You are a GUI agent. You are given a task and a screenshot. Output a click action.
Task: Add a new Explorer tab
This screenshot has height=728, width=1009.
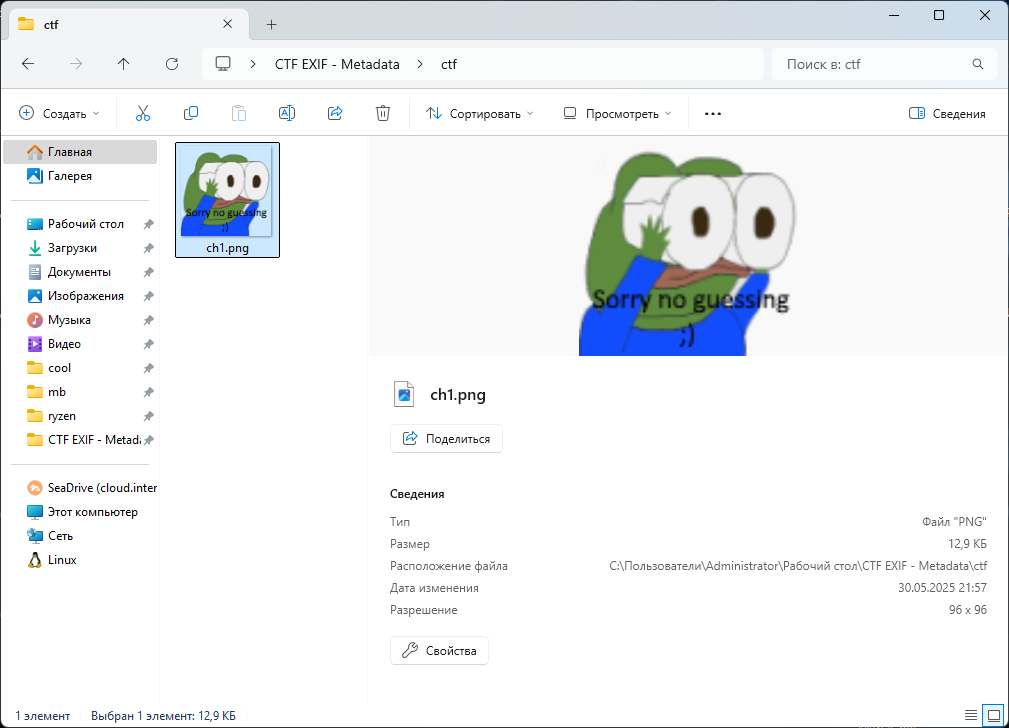(x=272, y=24)
